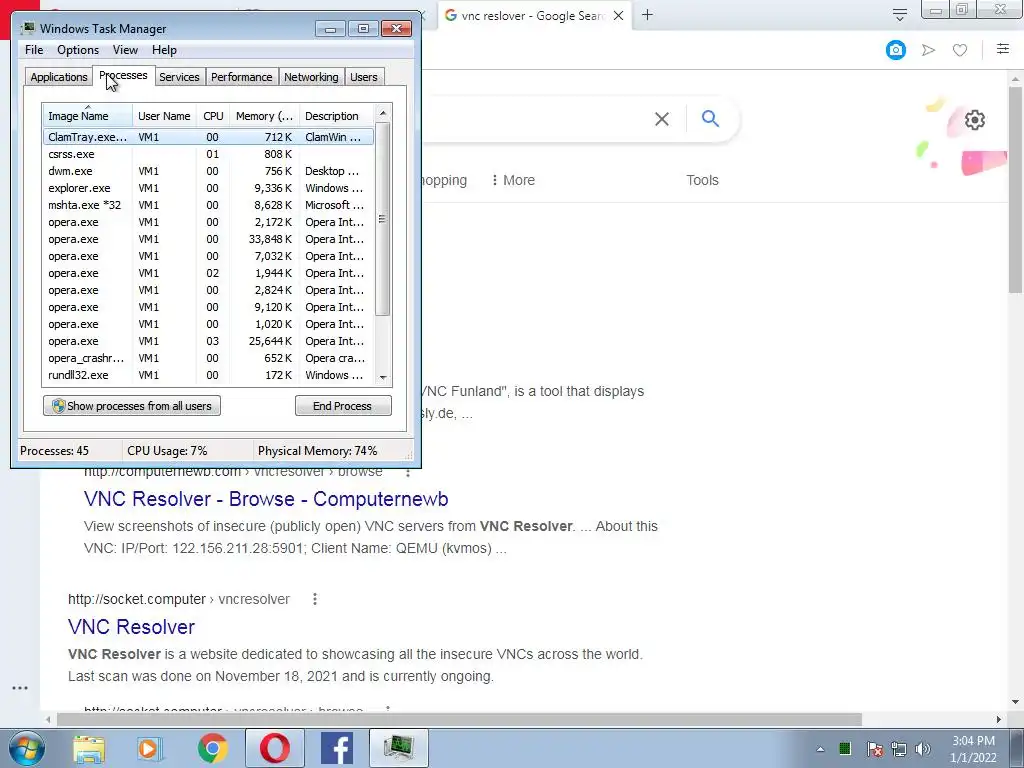1024x768 pixels.
Task: Select the csrss.exe process row
Action: click(208, 154)
